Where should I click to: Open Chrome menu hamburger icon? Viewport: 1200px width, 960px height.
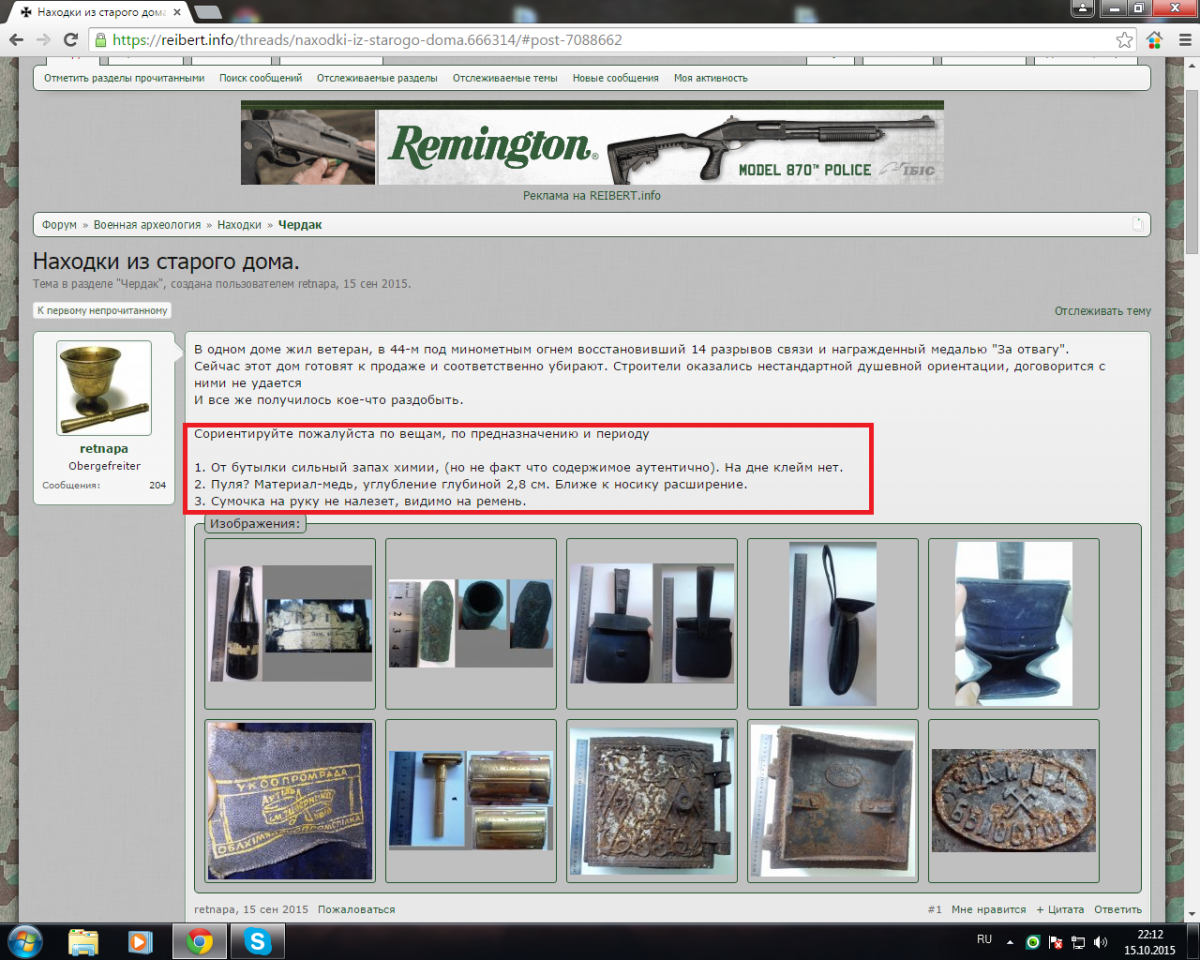coord(1181,41)
